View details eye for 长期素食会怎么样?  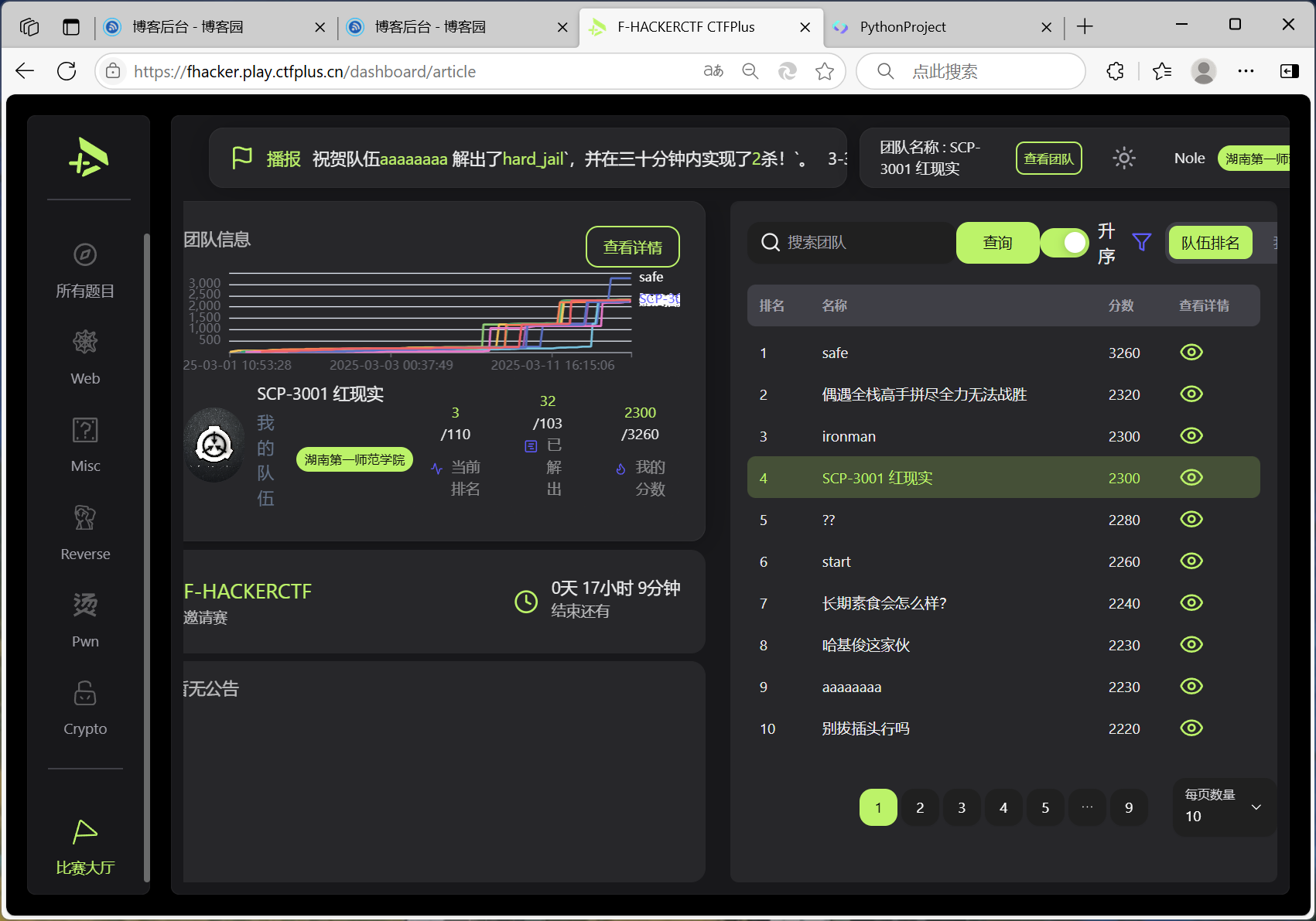[1191, 603]
